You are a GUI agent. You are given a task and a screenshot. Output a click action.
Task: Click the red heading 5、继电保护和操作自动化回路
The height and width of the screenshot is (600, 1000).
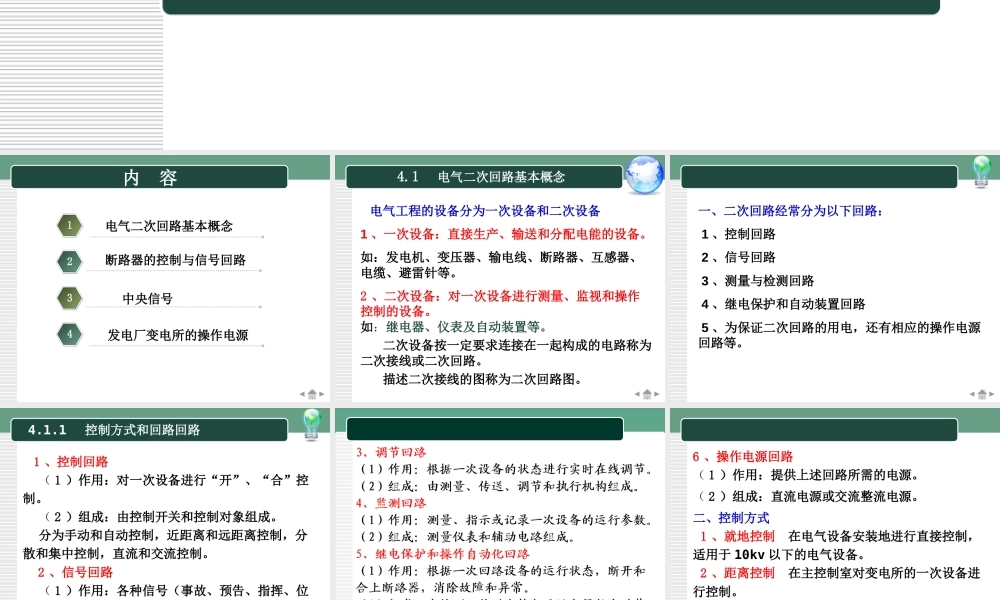[x=443, y=553]
